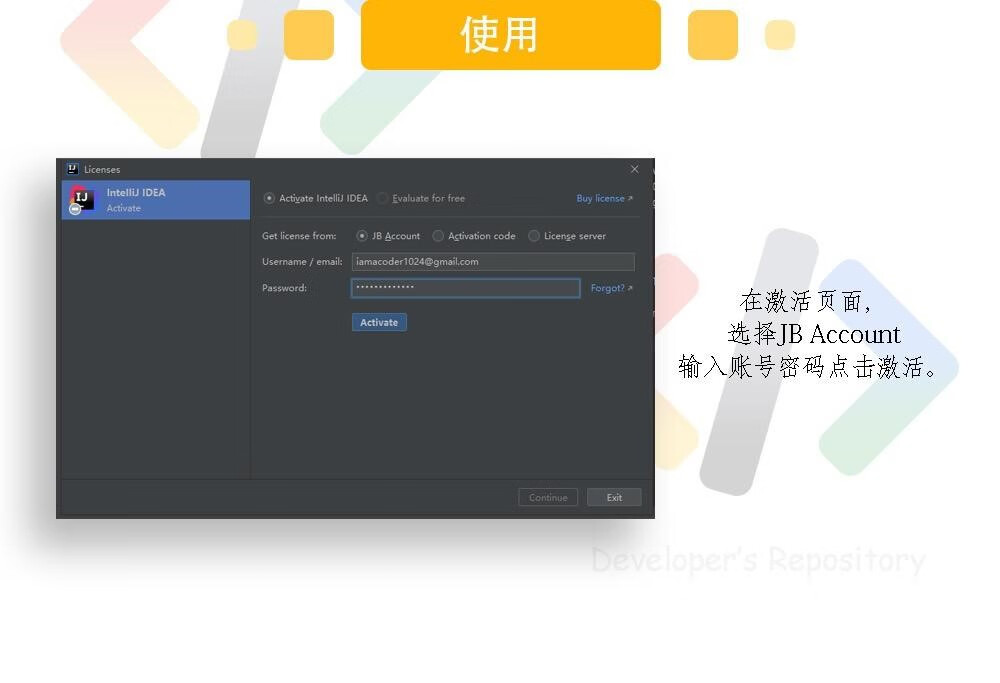Focus the Username / email input field

tap(492, 262)
